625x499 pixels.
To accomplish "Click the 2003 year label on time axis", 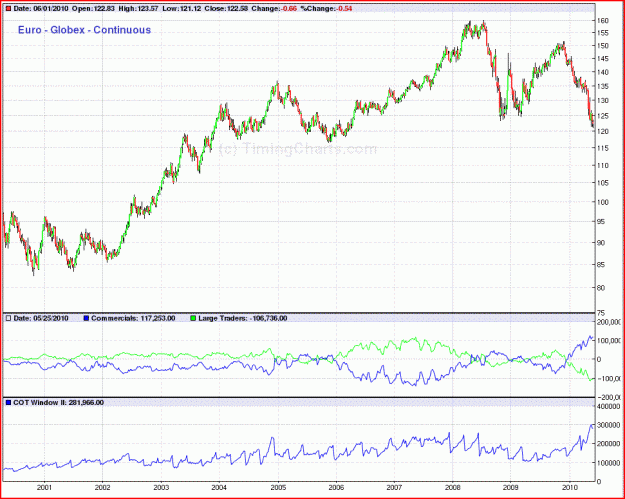I will pyautogui.click(x=161, y=487).
